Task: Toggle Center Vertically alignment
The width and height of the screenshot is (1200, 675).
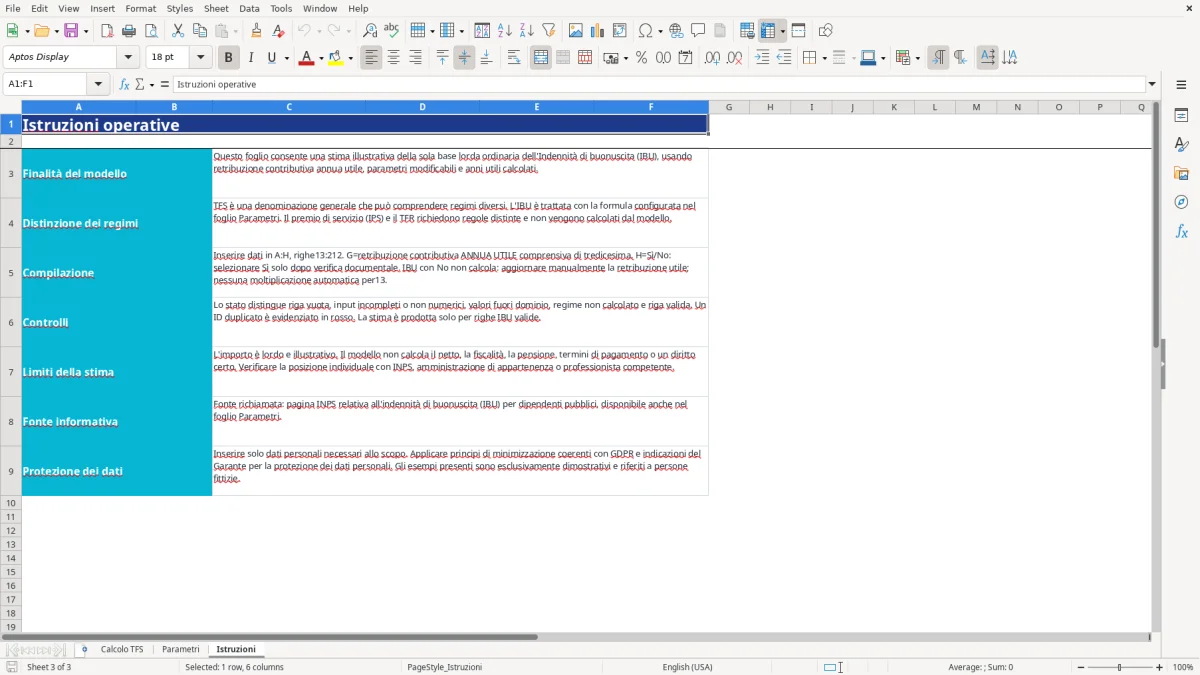Action: pos(464,58)
